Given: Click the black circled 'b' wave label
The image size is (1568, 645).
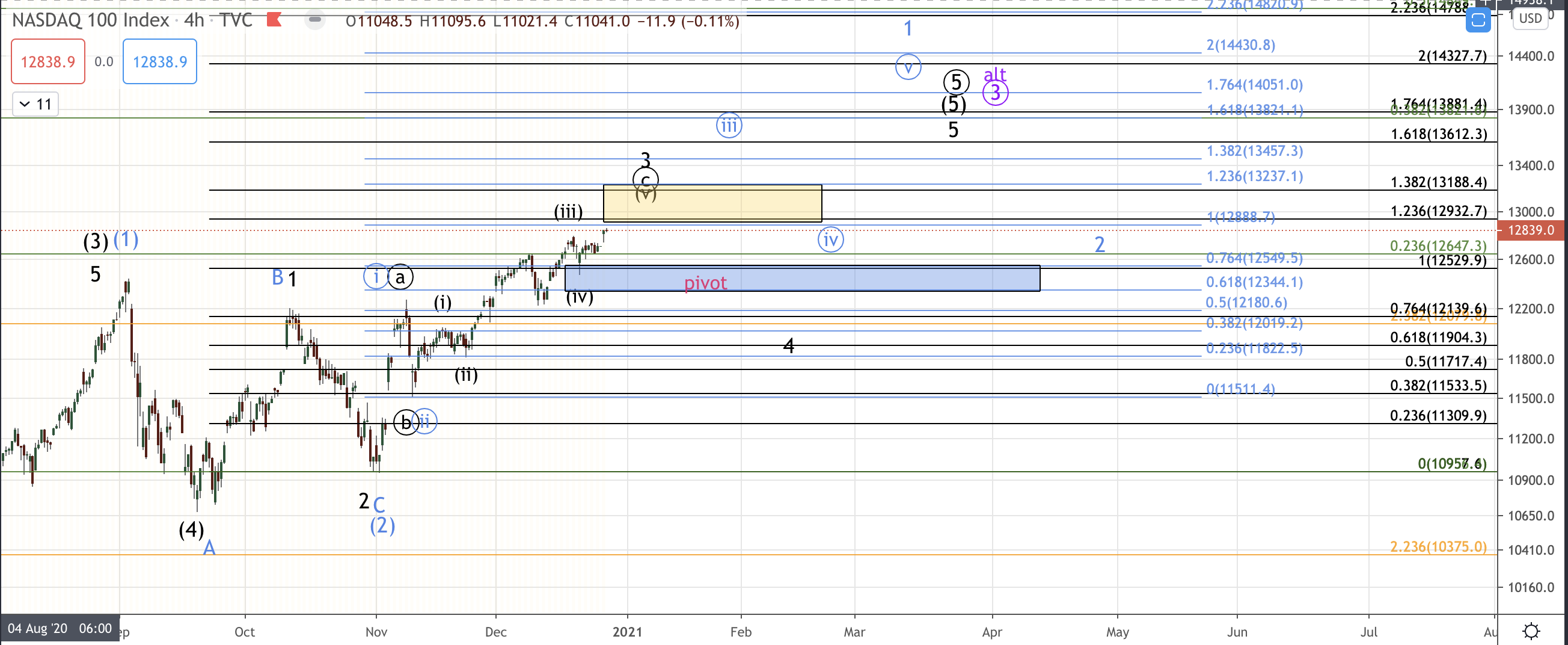Looking at the screenshot, I should pyautogui.click(x=405, y=422).
